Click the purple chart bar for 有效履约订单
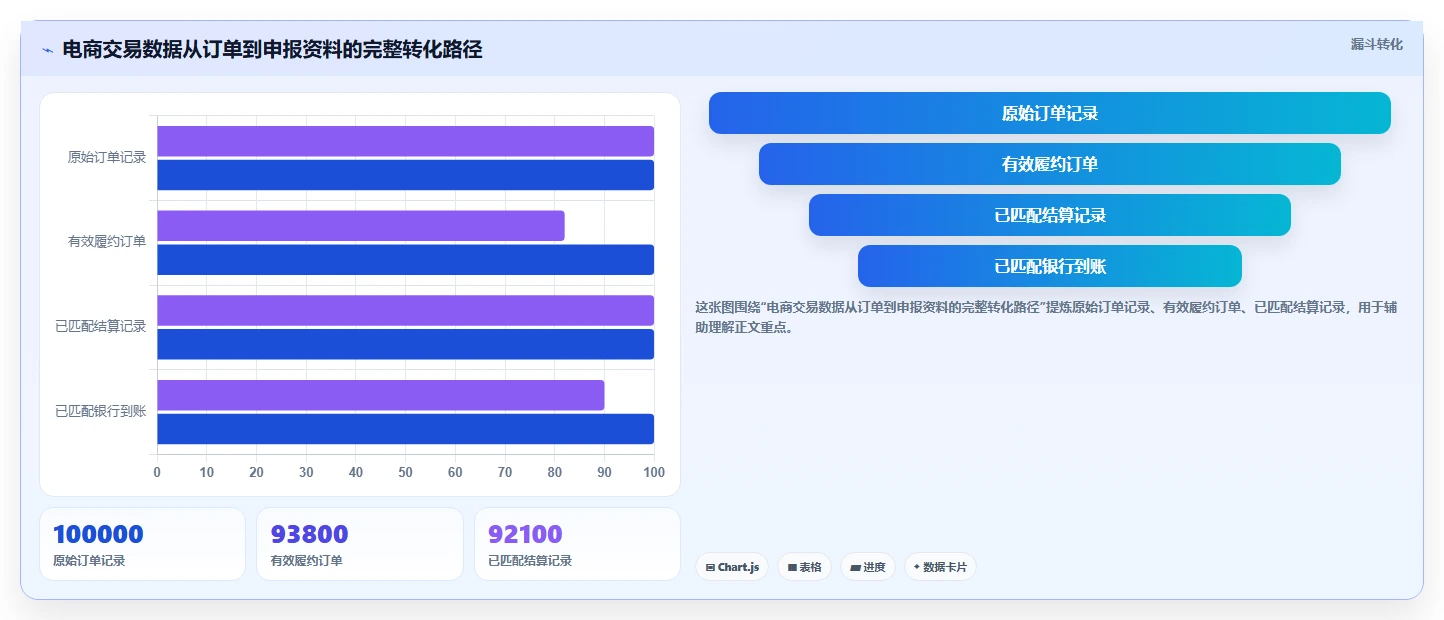Viewport: 1444px width, 620px height. coord(361,226)
